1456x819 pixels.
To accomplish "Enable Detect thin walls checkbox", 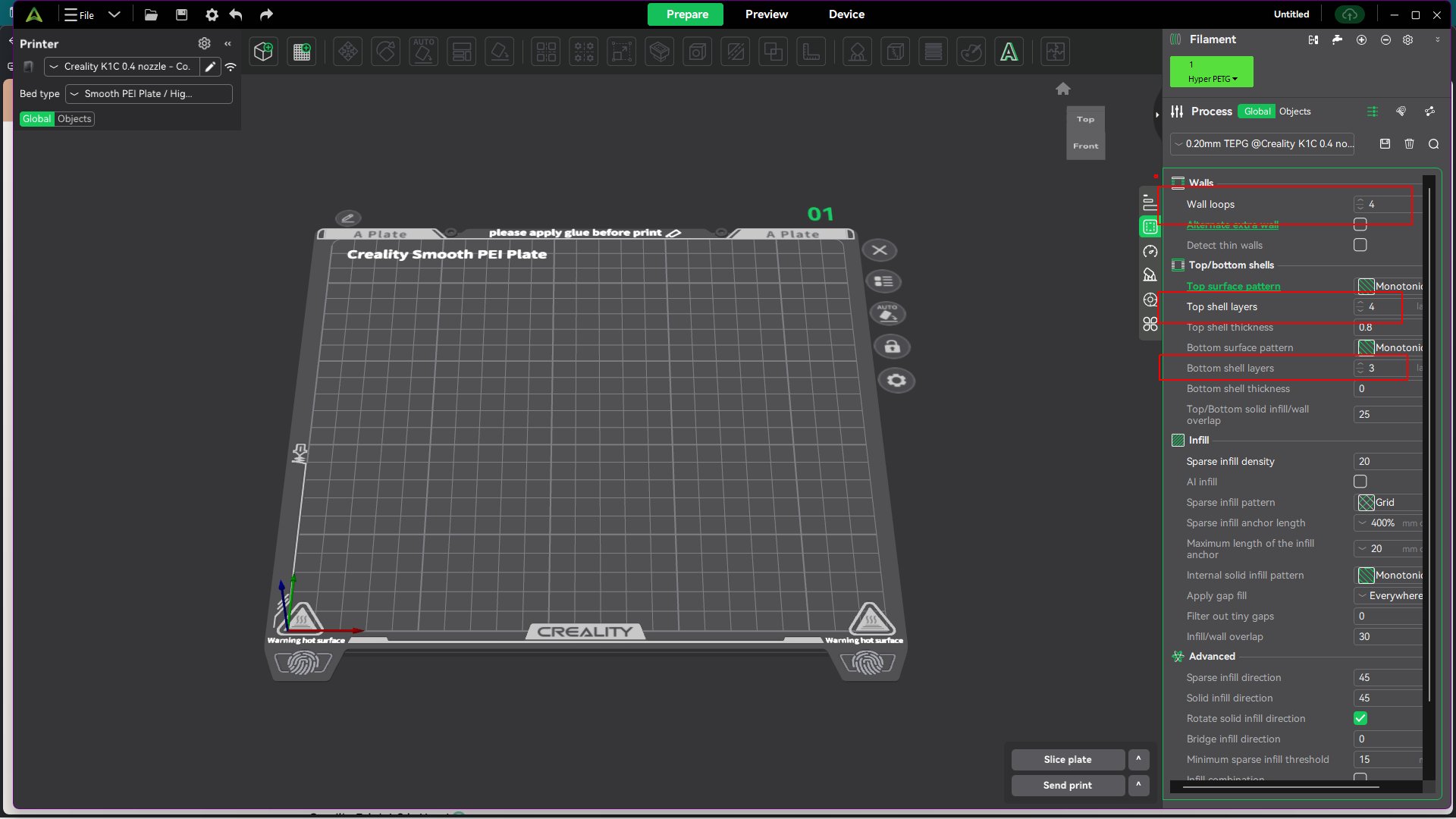I will (x=1360, y=245).
